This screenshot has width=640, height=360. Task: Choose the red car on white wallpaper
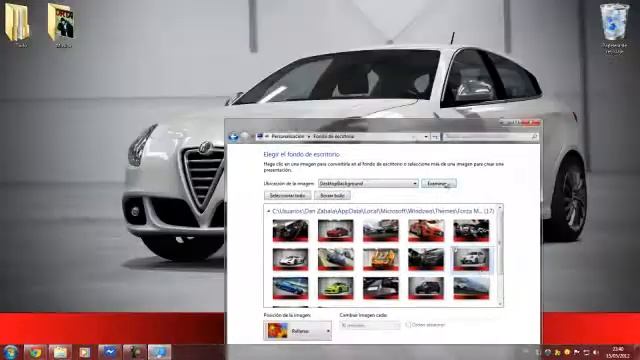tap(336, 230)
